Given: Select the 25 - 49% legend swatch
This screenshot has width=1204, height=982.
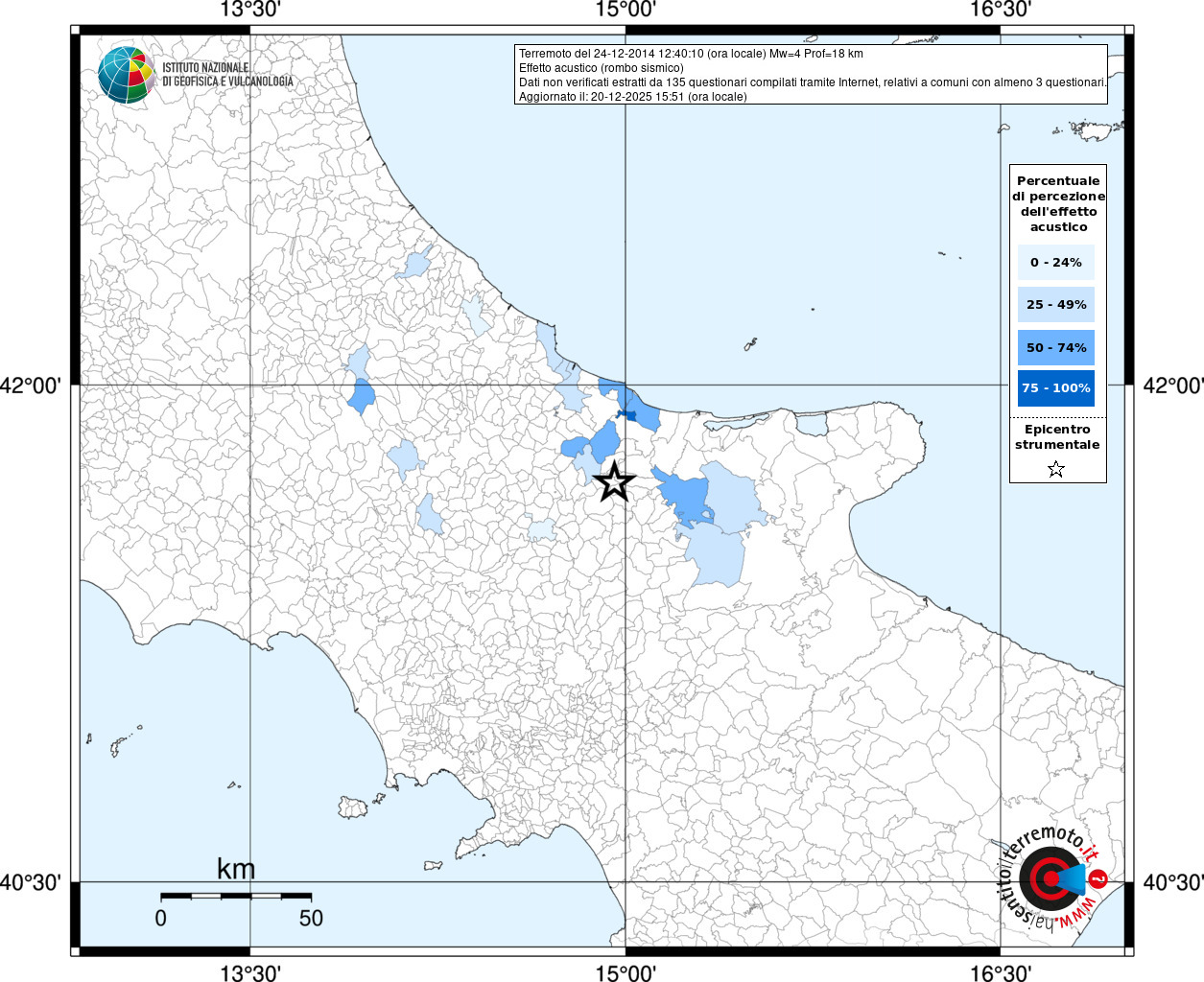Looking at the screenshot, I should pyautogui.click(x=1056, y=305).
